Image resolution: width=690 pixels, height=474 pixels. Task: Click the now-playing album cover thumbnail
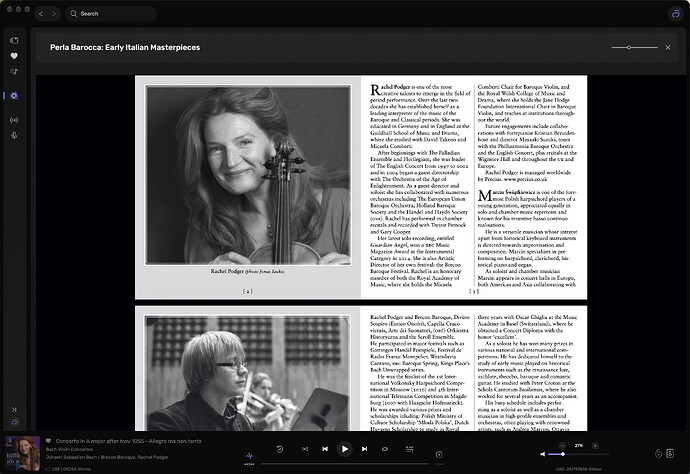click(x=22, y=453)
